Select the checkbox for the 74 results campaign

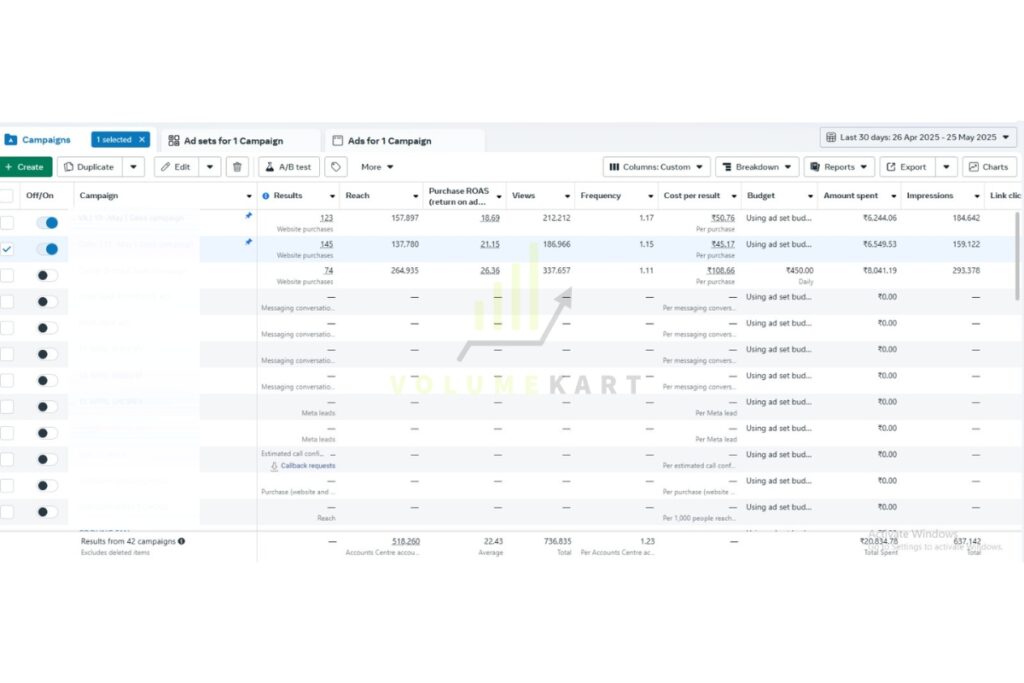[x=7, y=276]
